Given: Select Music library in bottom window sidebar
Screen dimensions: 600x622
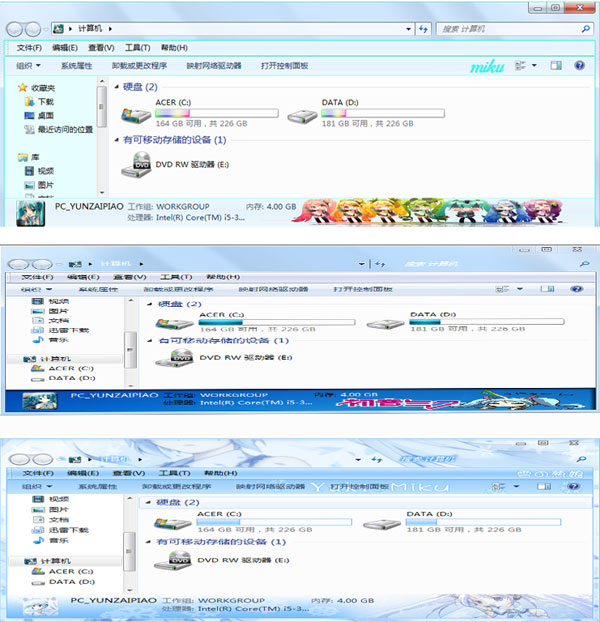Looking at the screenshot, I should [51, 540].
